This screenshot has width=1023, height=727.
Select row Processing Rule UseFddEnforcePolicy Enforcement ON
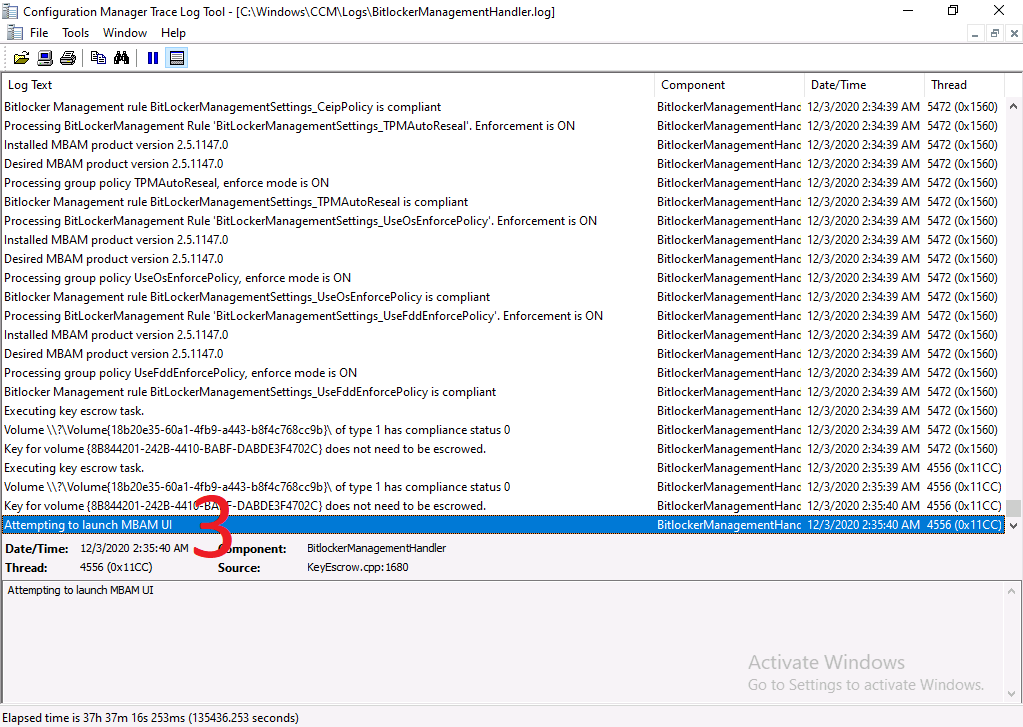(502, 316)
